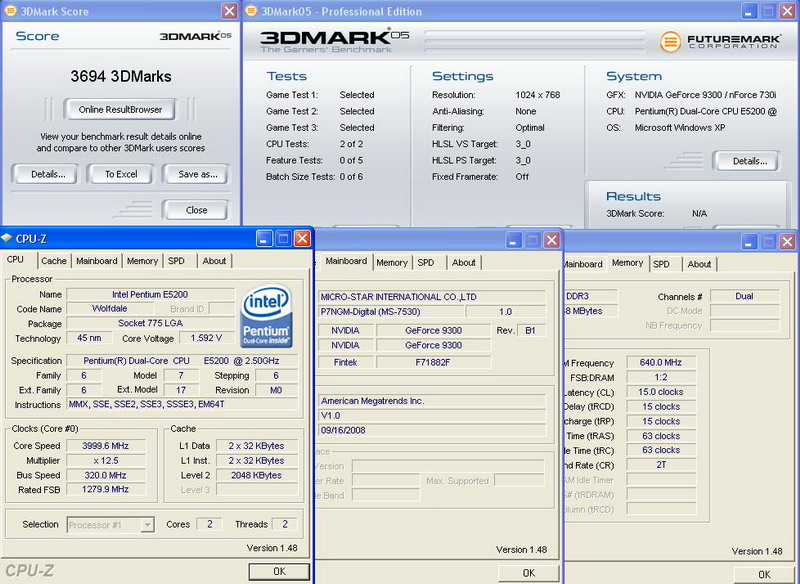Select the CPU tab in CPU-Z
Viewport: 800px width, 584px height.
coord(15,260)
